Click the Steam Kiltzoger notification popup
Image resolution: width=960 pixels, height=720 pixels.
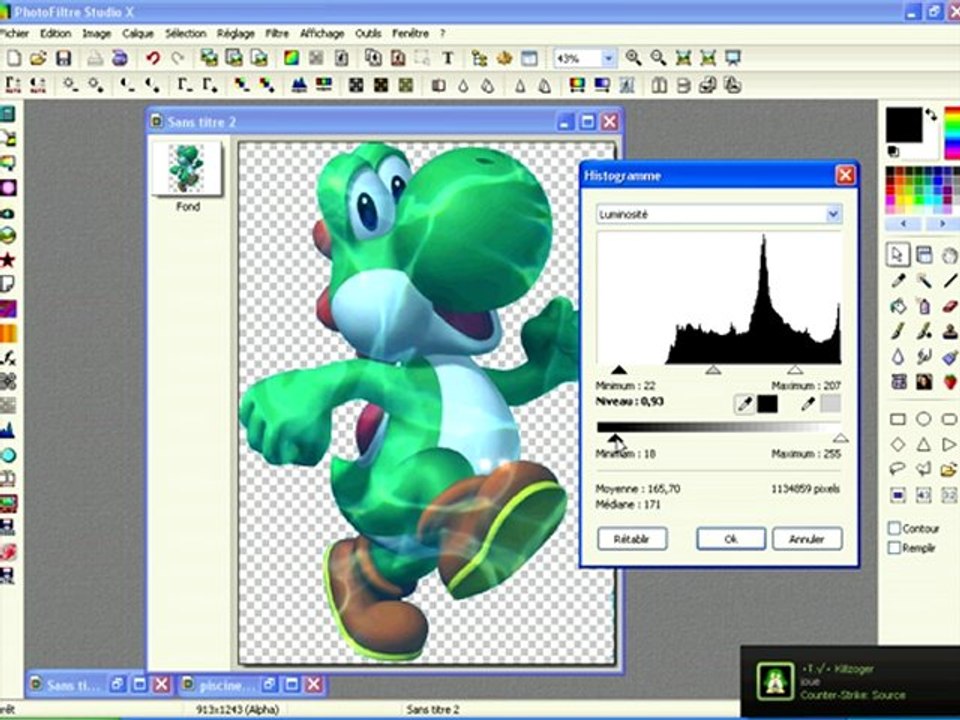point(850,681)
